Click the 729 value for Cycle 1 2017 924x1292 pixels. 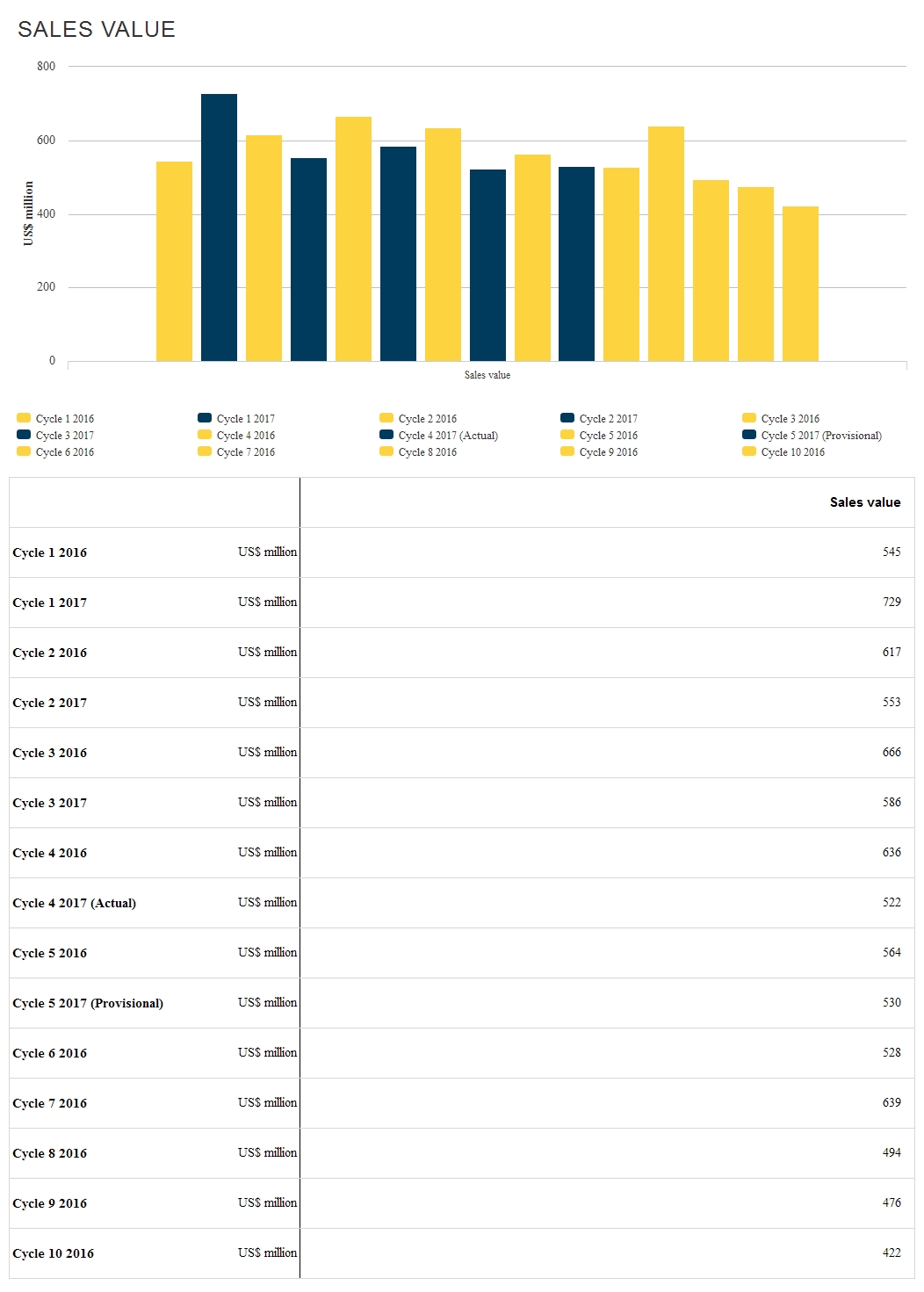[x=890, y=603]
